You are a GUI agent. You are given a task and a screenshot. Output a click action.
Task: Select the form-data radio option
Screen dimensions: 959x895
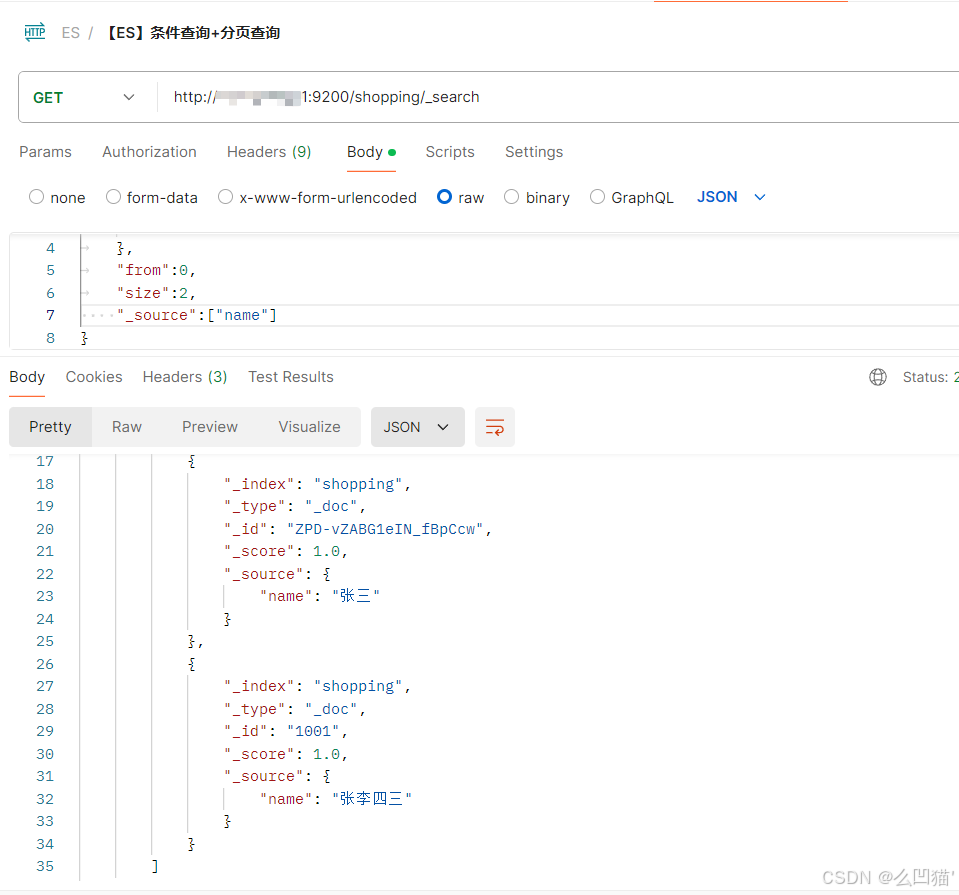pyautogui.click(x=113, y=197)
